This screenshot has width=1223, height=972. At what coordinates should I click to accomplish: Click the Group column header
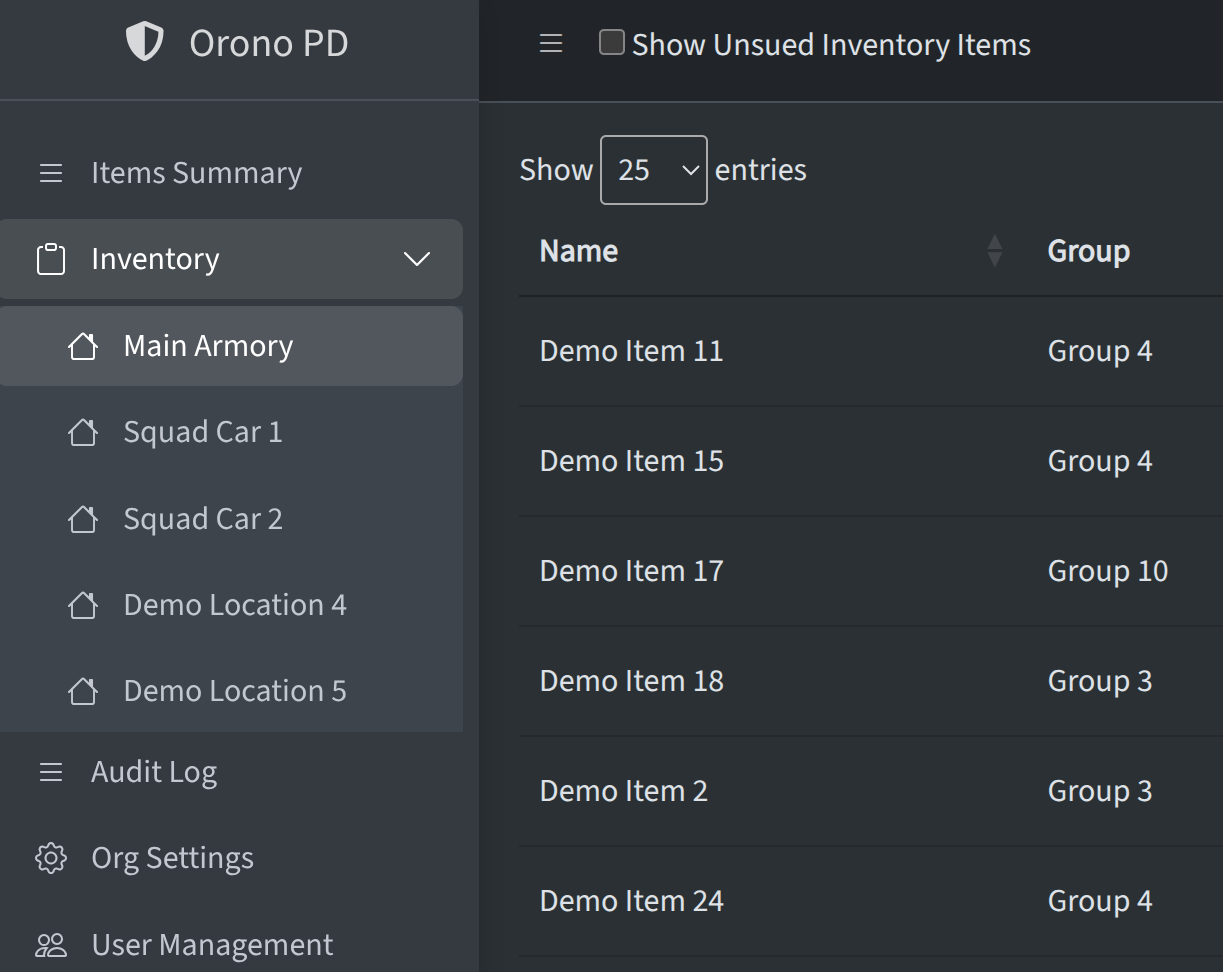click(1088, 251)
